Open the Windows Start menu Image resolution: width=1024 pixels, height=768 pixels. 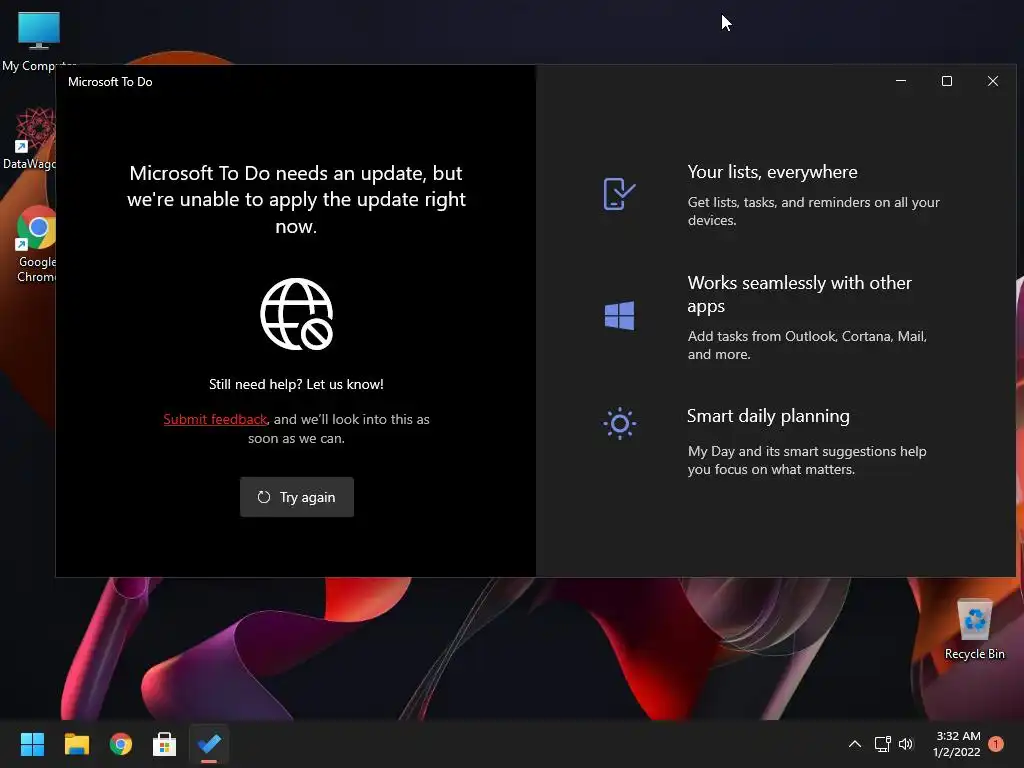click(x=32, y=744)
